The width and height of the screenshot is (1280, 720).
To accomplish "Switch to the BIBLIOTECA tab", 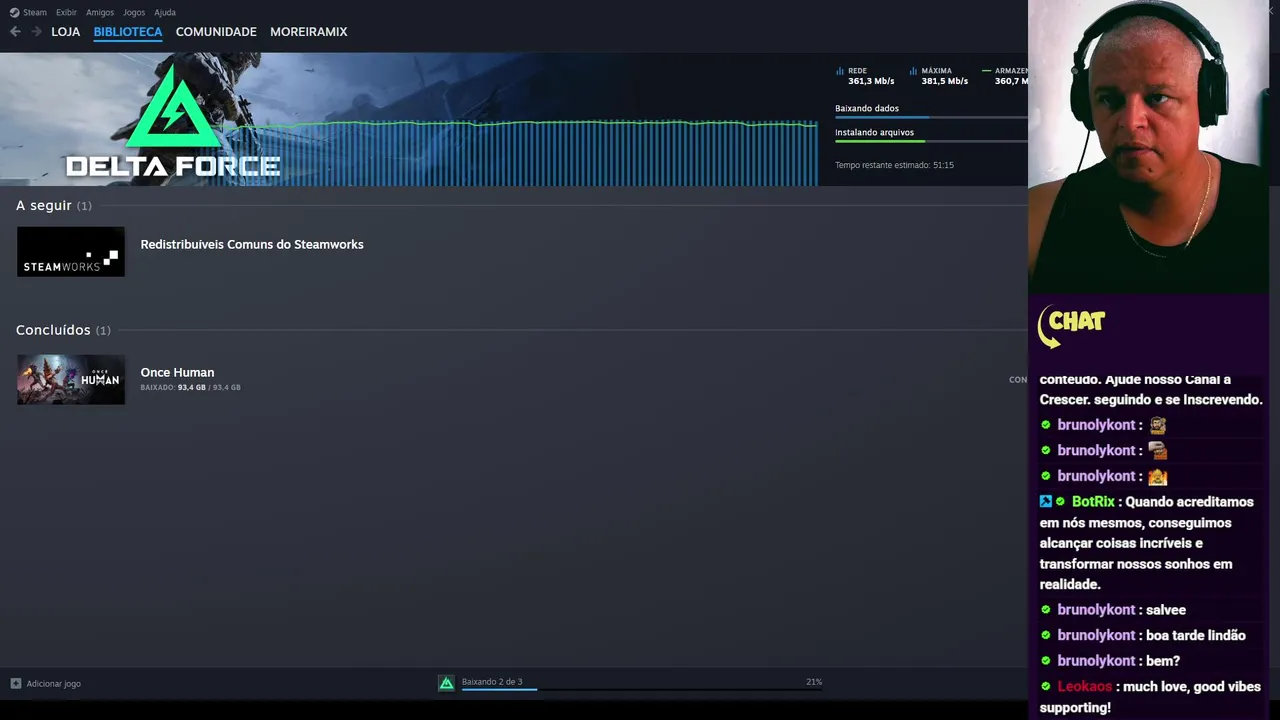I will pyautogui.click(x=128, y=32).
